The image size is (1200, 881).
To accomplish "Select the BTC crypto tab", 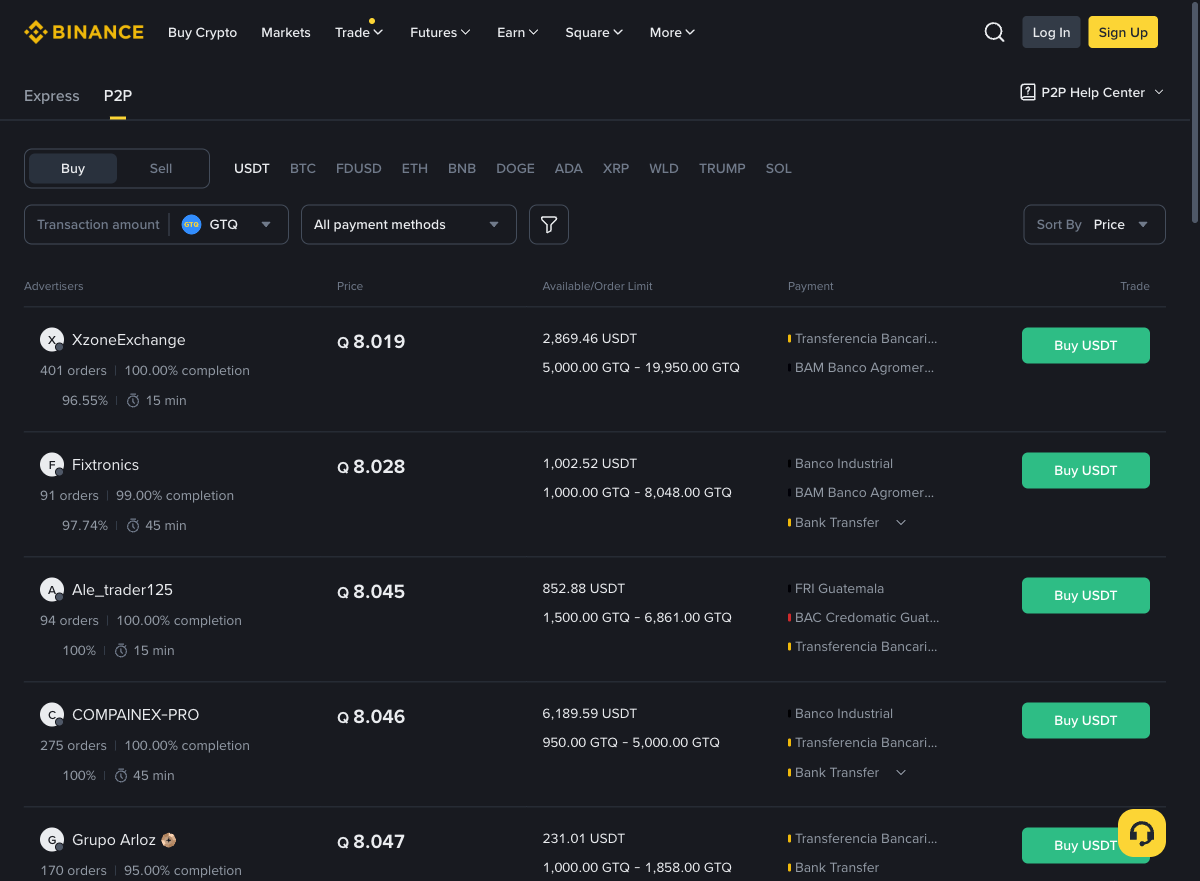I will click(303, 169).
